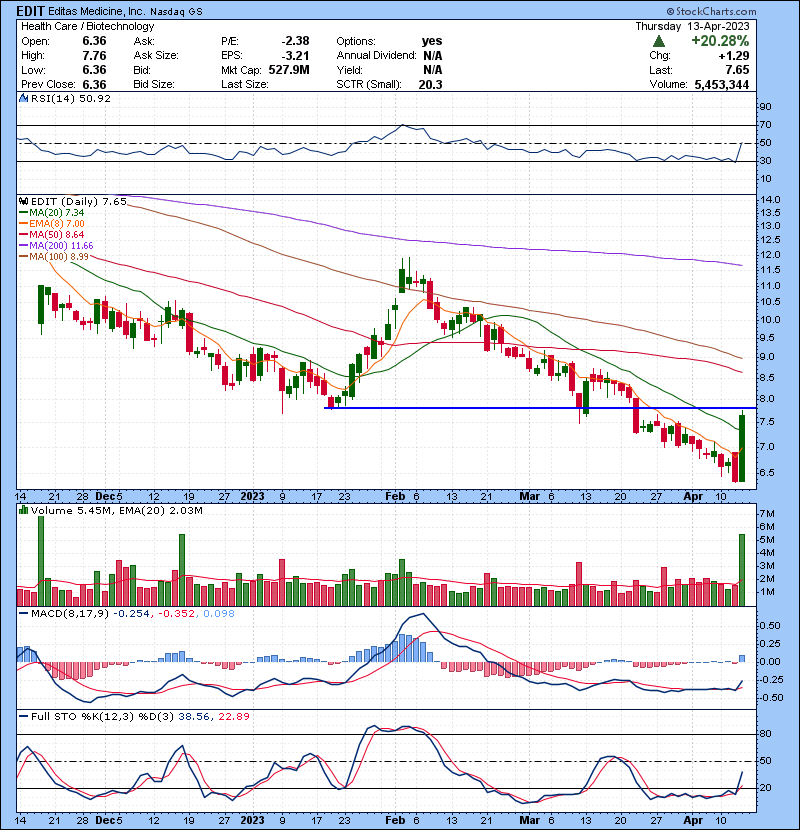Click the green up-triangle beside +20.28%
The height and width of the screenshot is (830, 800).
[x=659, y=41]
